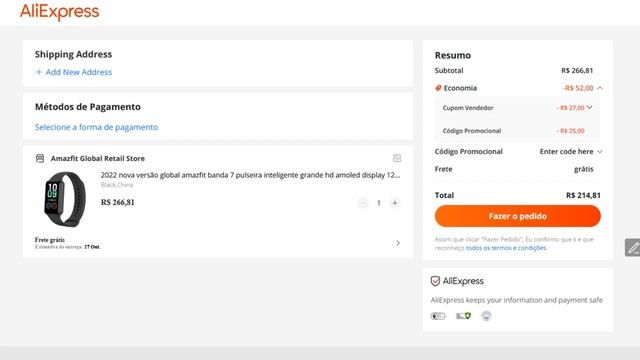
Task: Click the Fazer o pedido button
Action: [518, 216]
